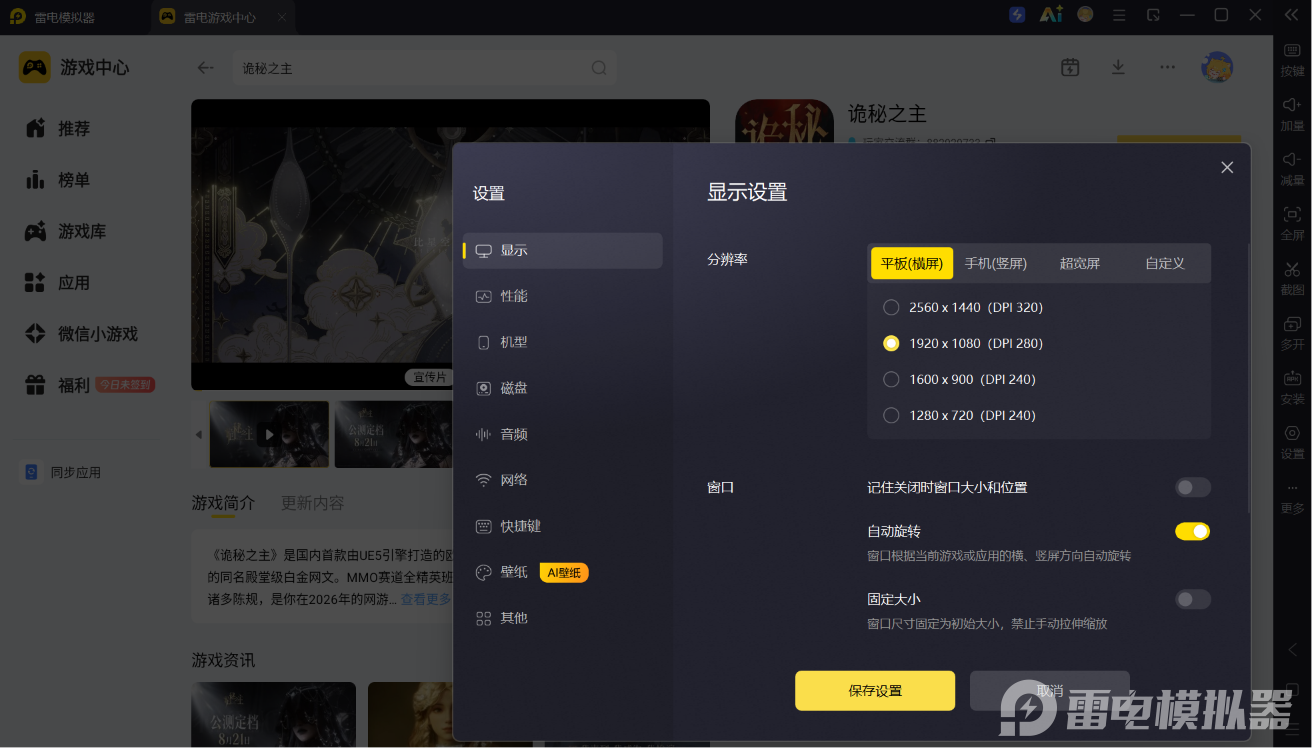
Task: Select 音频 settings category
Action: click(563, 434)
